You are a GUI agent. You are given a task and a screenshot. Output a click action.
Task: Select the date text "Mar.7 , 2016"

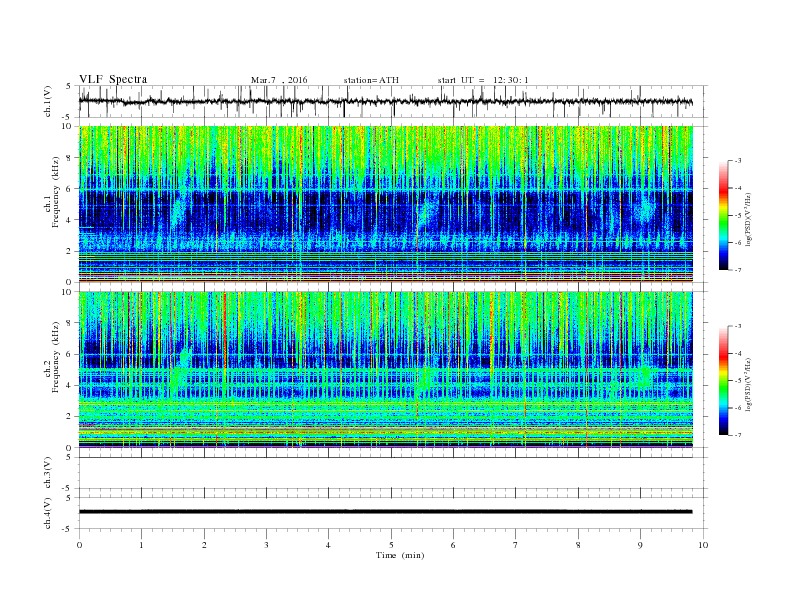point(279,80)
